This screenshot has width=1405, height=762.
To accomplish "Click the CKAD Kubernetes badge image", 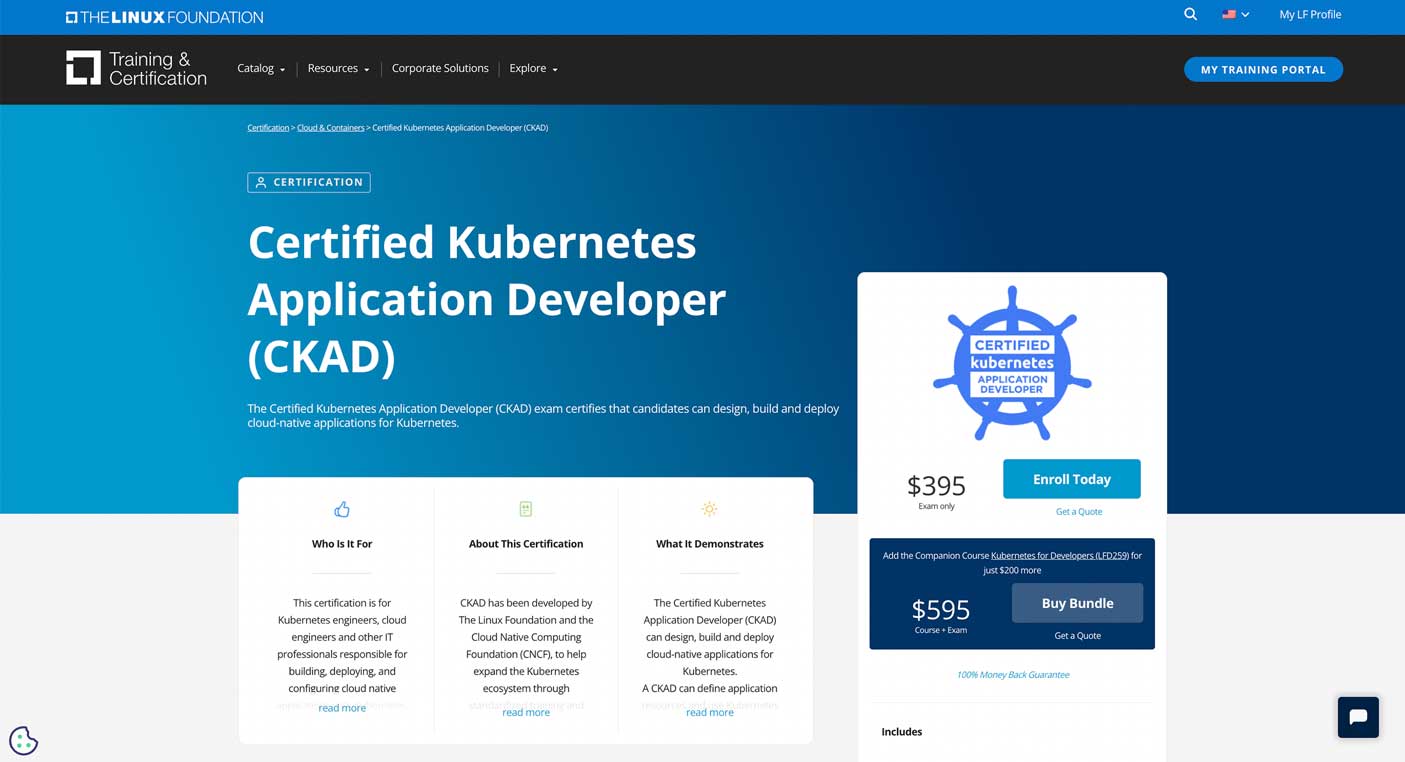I will coord(1012,364).
